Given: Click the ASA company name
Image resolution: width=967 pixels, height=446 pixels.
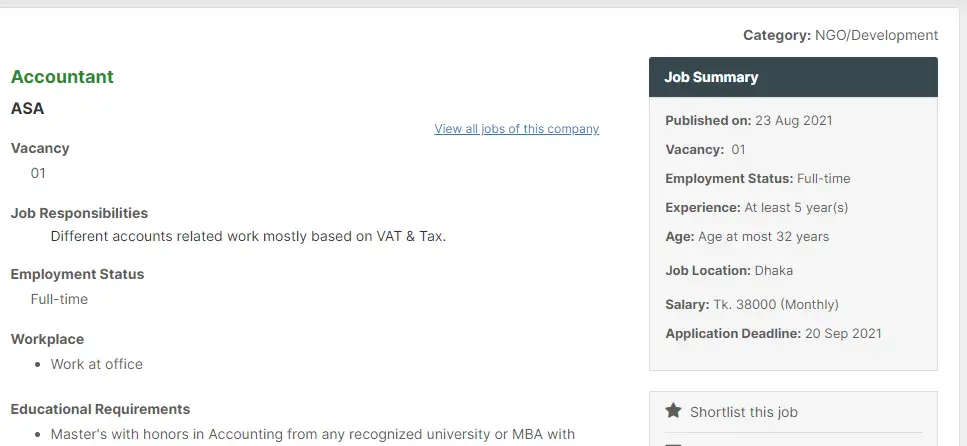Looking at the screenshot, I should 27,109.
